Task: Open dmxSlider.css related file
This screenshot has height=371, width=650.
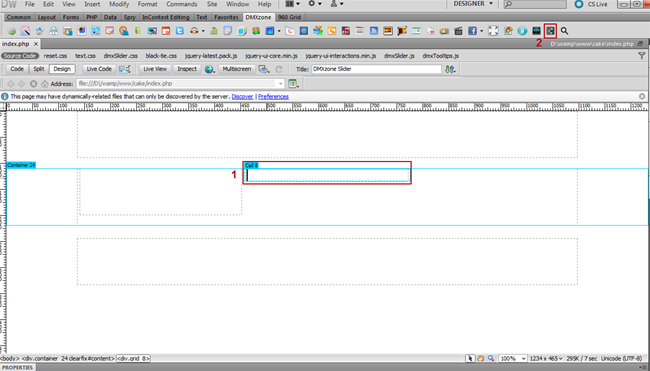Action: click(x=121, y=56)
